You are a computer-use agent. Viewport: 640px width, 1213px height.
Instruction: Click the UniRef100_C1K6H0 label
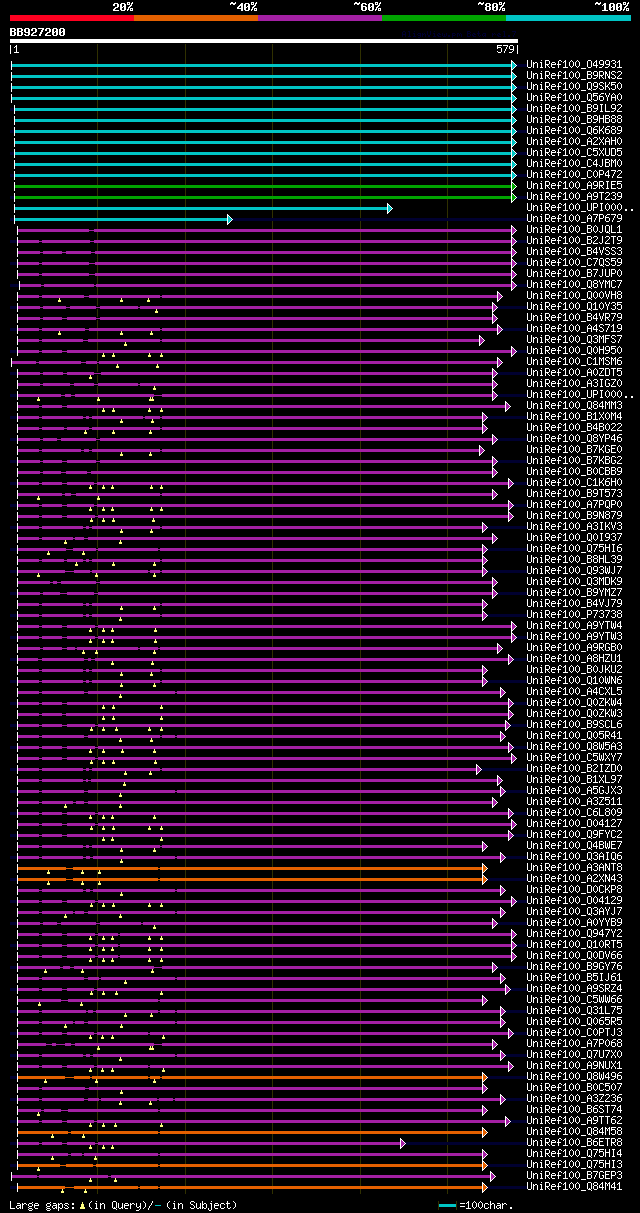(574, 482)
